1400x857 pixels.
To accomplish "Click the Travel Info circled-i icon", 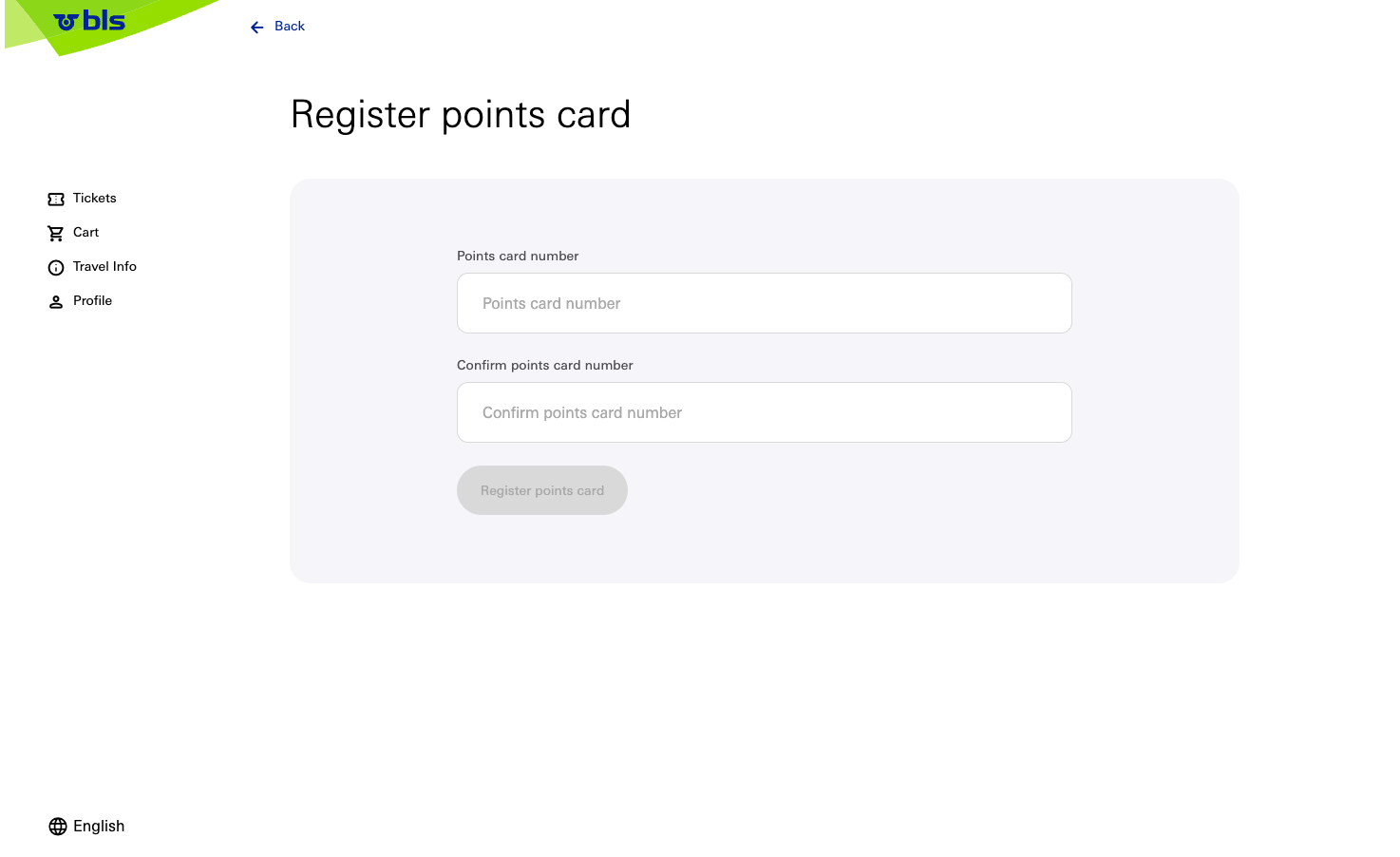I will (56, 267).
